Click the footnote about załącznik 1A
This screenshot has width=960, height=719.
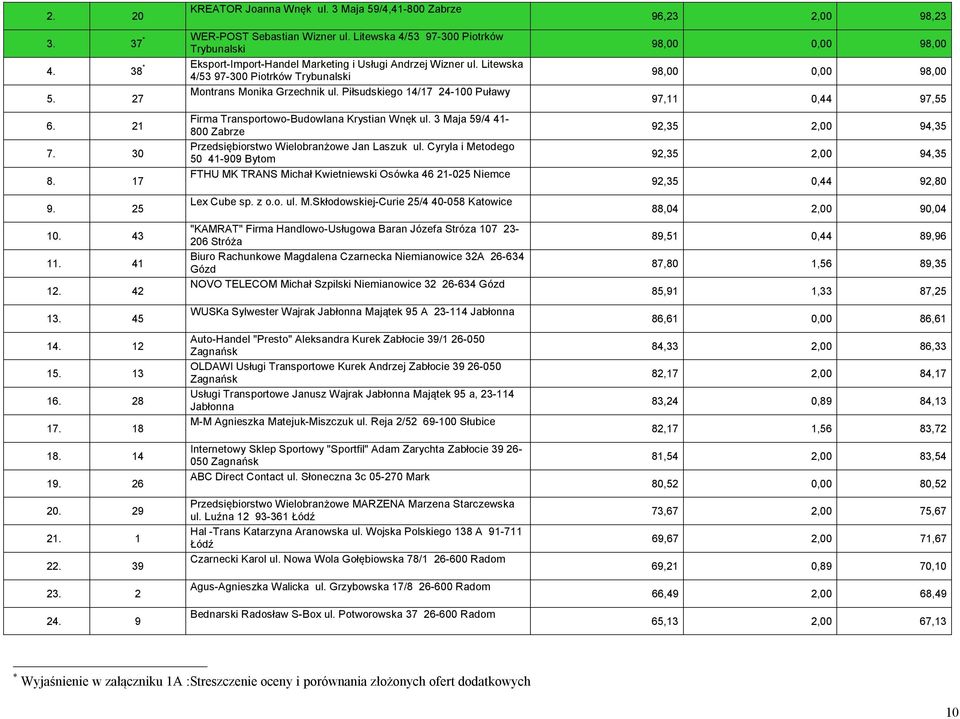coord(271,681)
